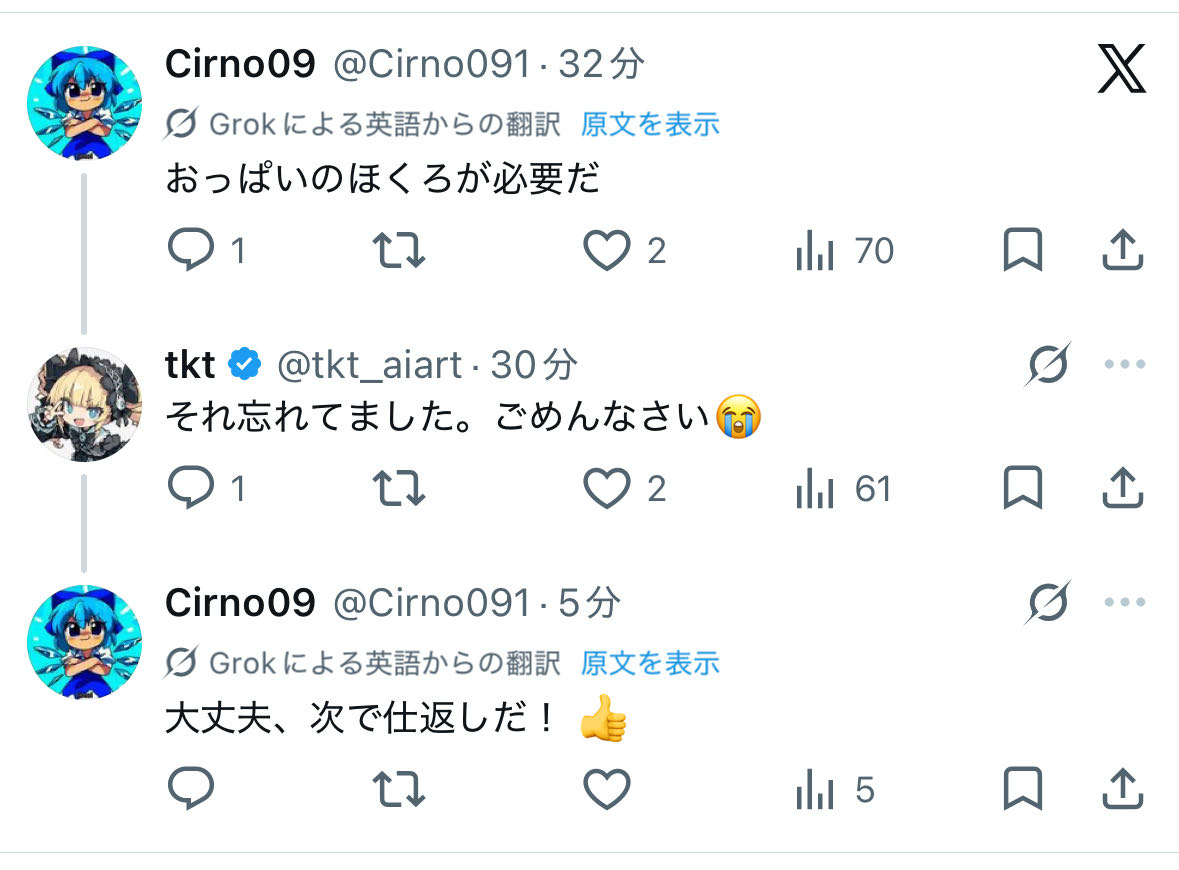Like the first Cirno09 post

coord(607,250)
